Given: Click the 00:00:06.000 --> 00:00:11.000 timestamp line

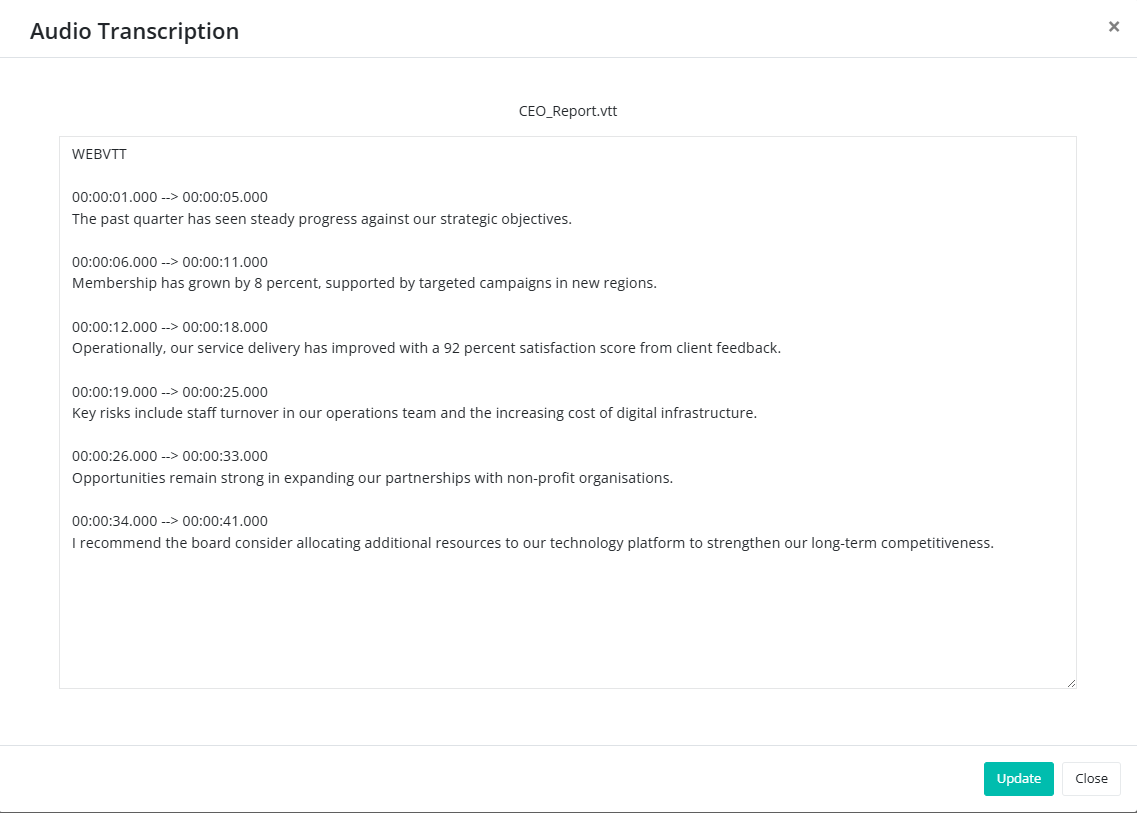Looking at the screenshot, I should click(170, 262).
